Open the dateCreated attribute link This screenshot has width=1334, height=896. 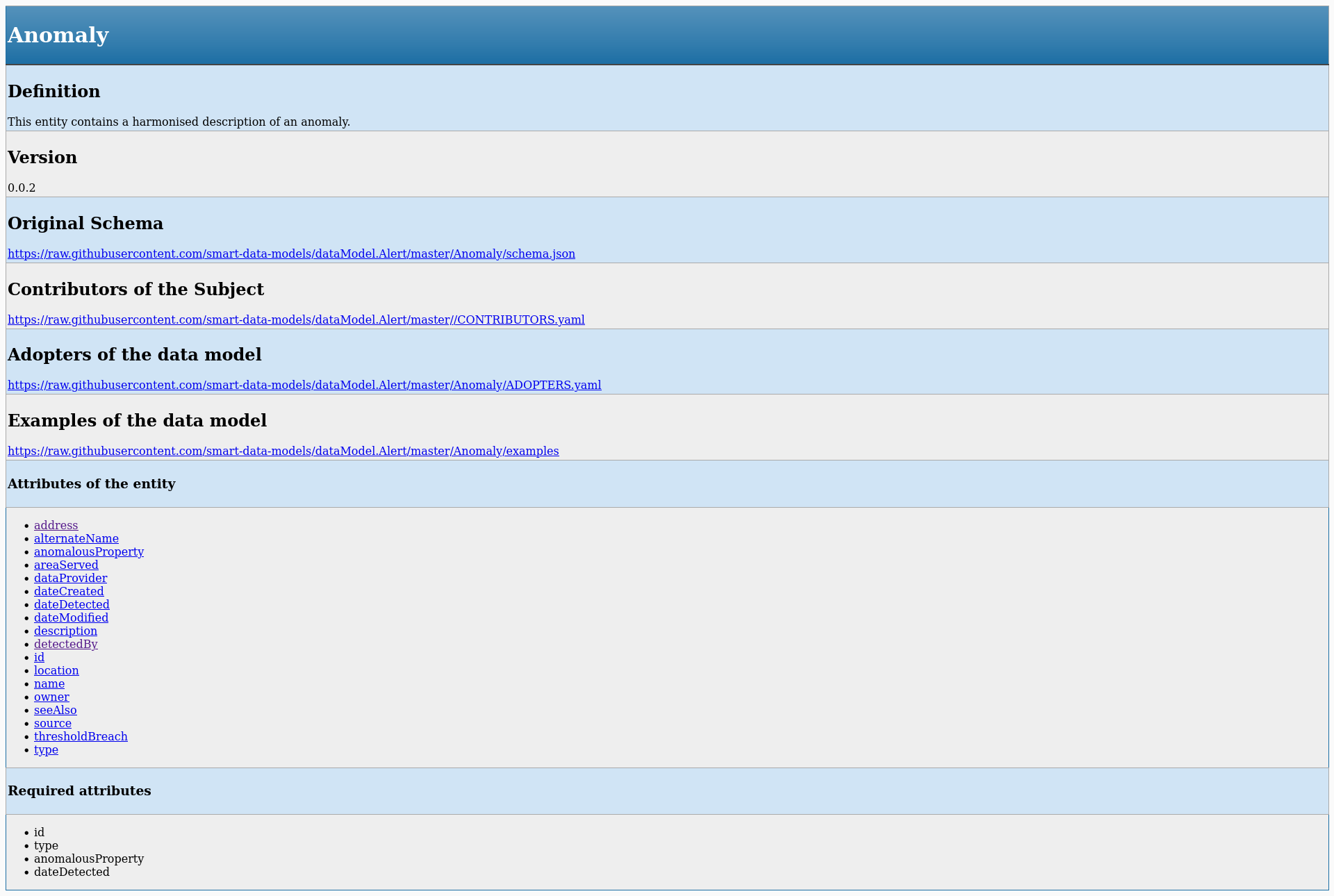[x=69, y=591]
